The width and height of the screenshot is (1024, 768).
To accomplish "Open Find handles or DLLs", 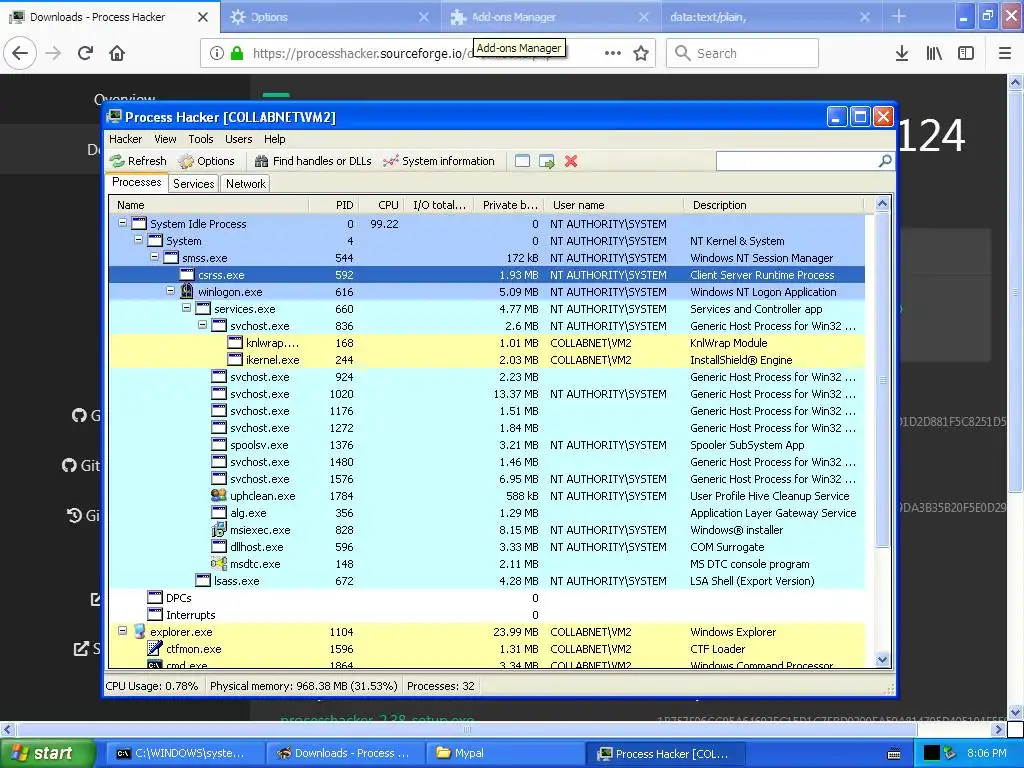I will pyautogui.click(x=313, y=161).
